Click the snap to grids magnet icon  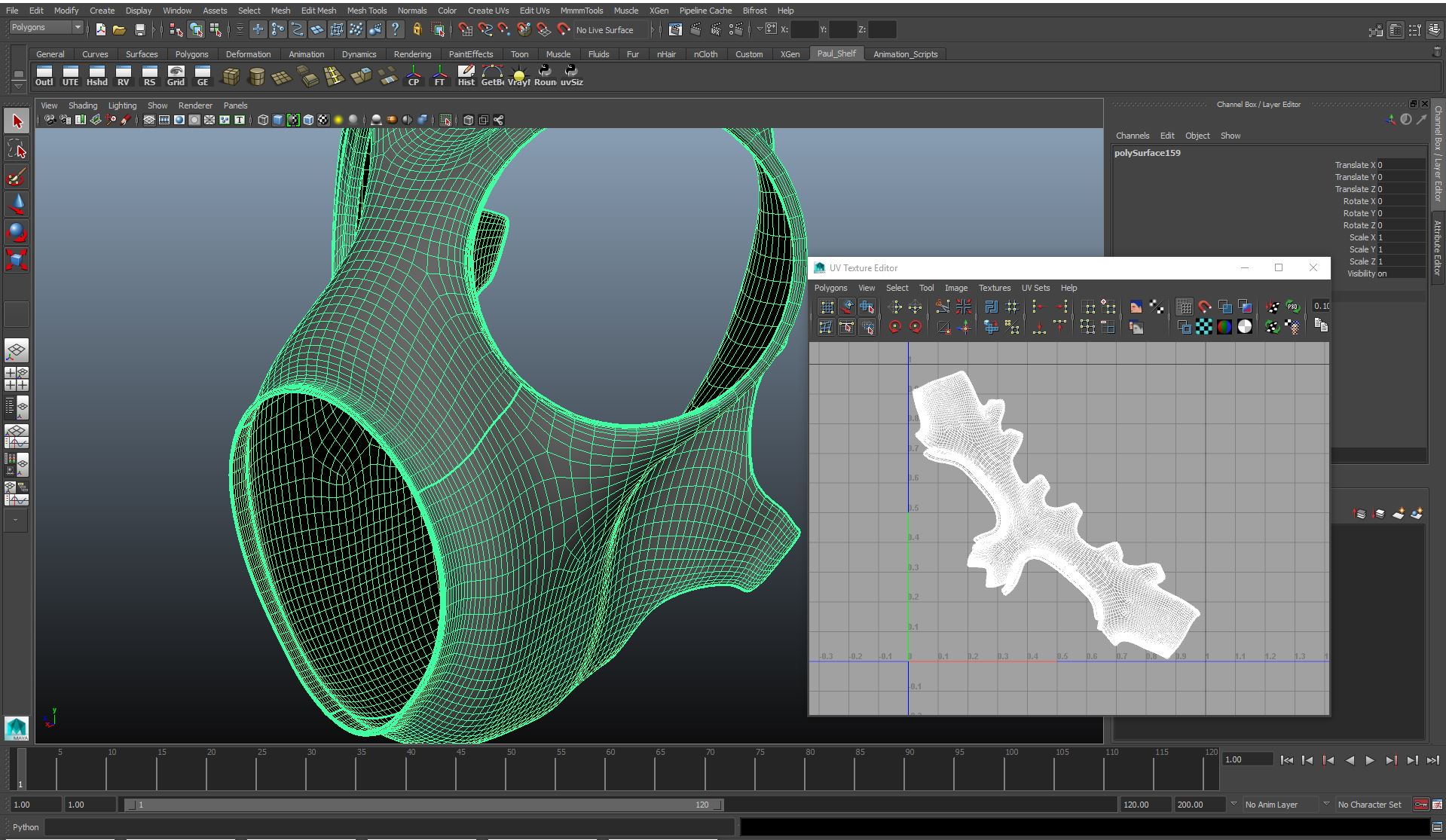[x=466, y=30]
